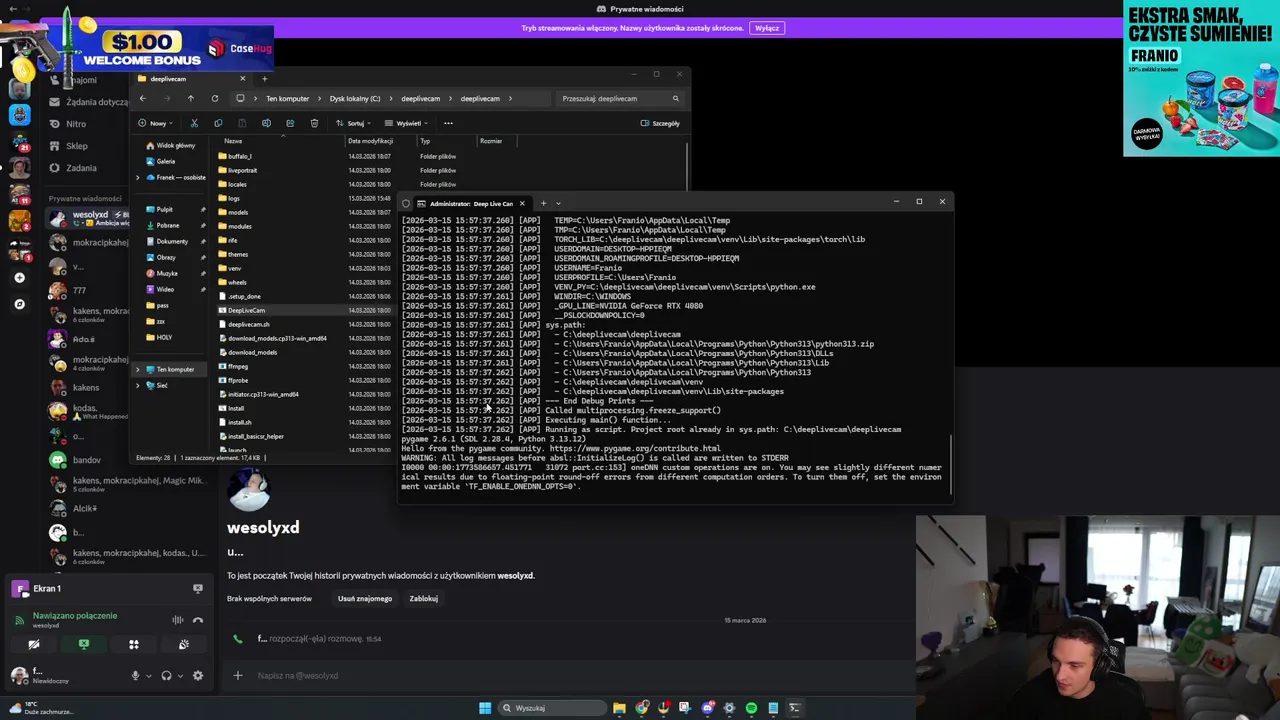This screenshot has width=1280, height=720.
Task: Open Discord user settings gear
Action: 197,675
